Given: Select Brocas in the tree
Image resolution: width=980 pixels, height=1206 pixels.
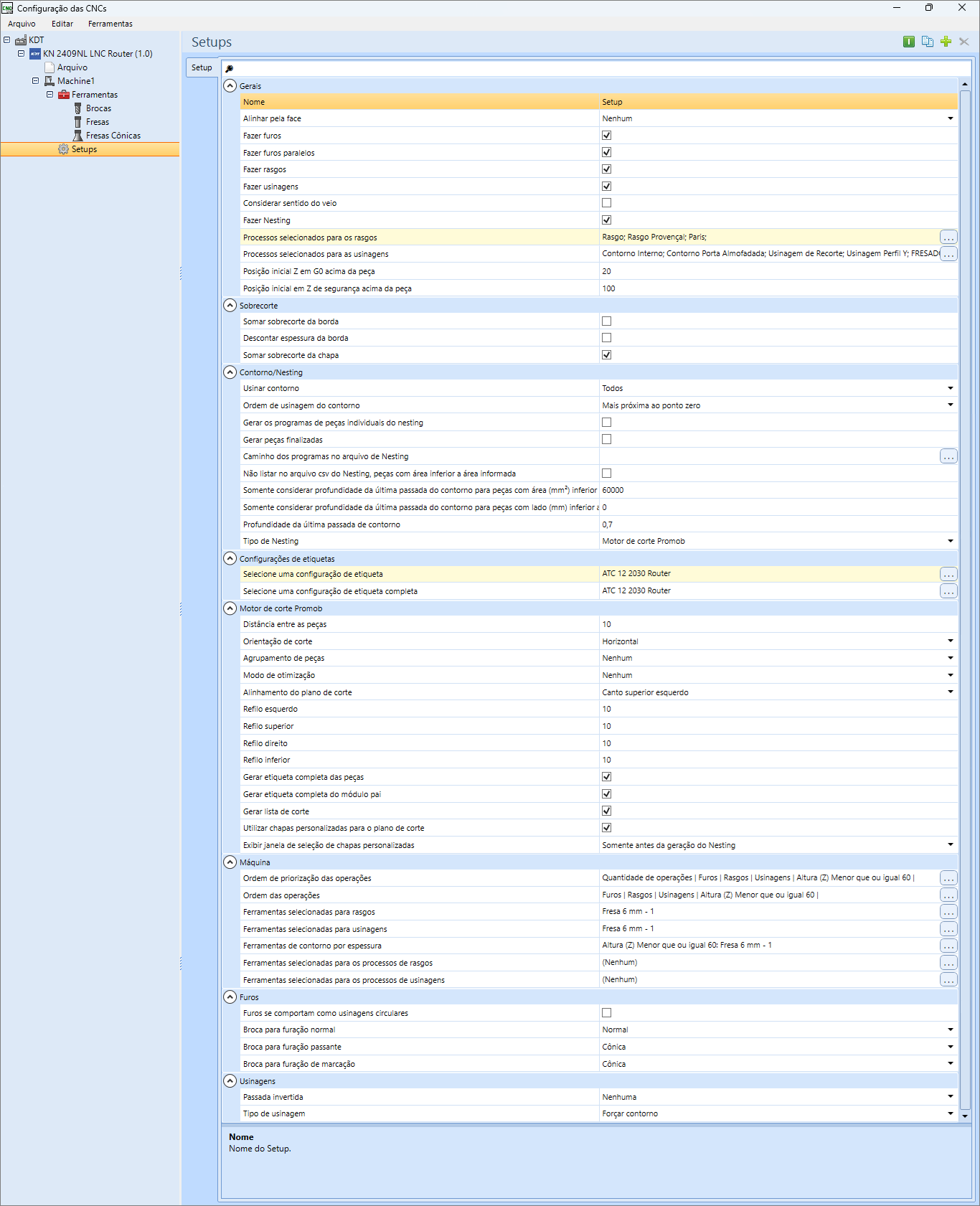Looking at the screenshot, I should (x=98, y=108).
